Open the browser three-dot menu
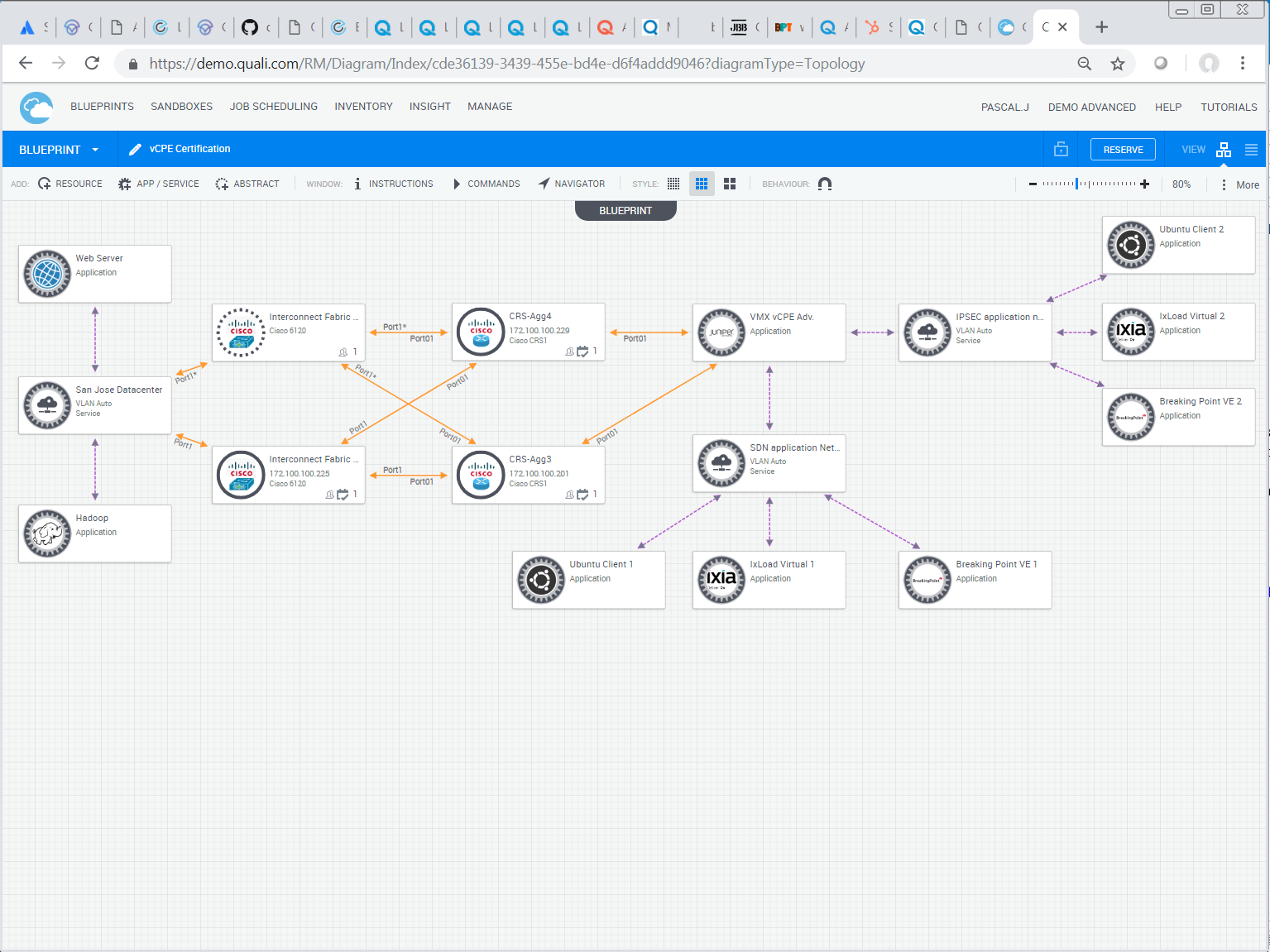The image size is (1270, 952). [1242, 64]
